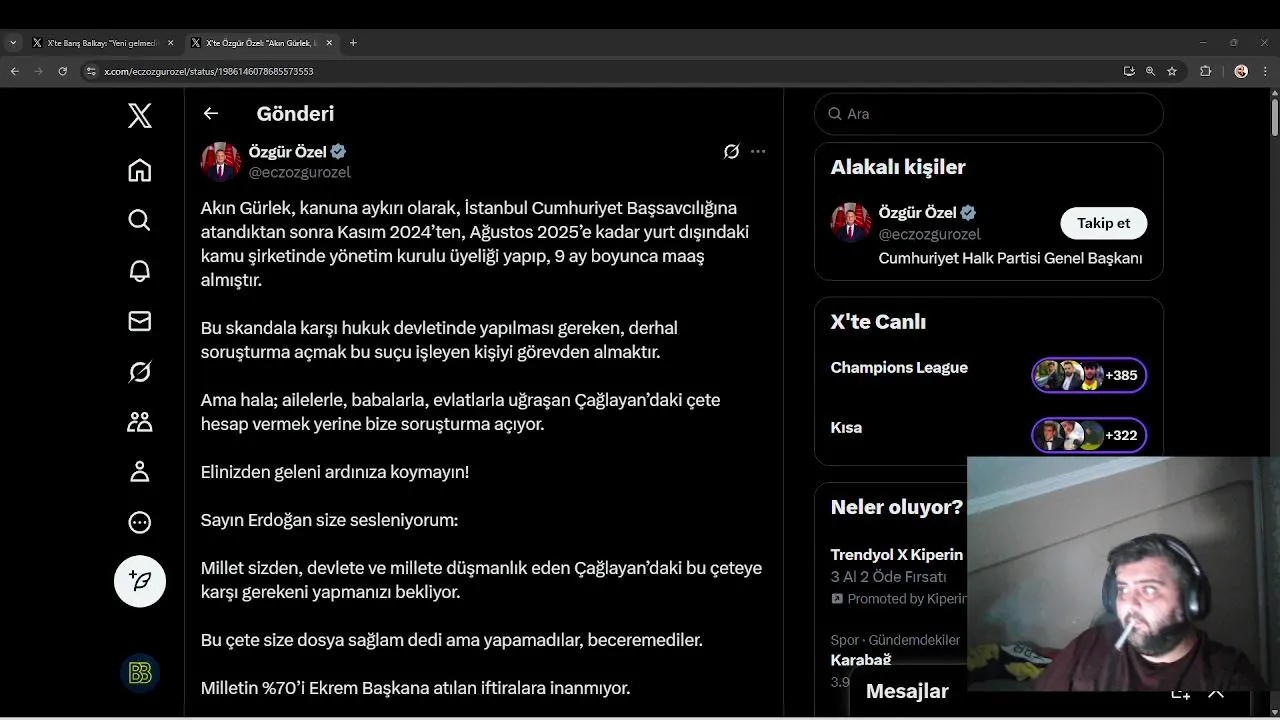This screenshot has height=720, width=1280.
Task: Open the browser tab list dropdown arrow
Action: [13, 43]
